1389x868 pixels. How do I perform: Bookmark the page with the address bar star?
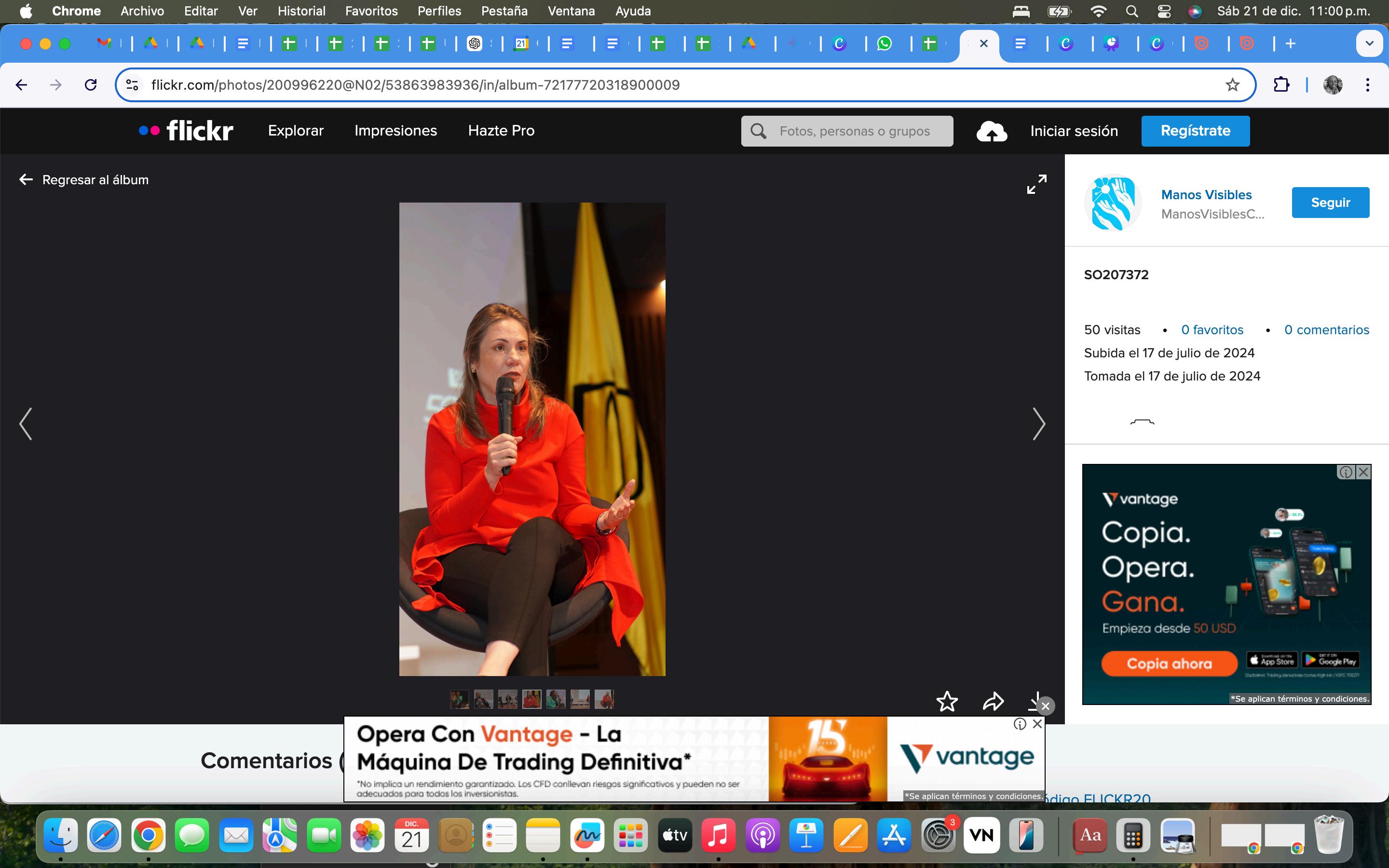[1232, 85]
